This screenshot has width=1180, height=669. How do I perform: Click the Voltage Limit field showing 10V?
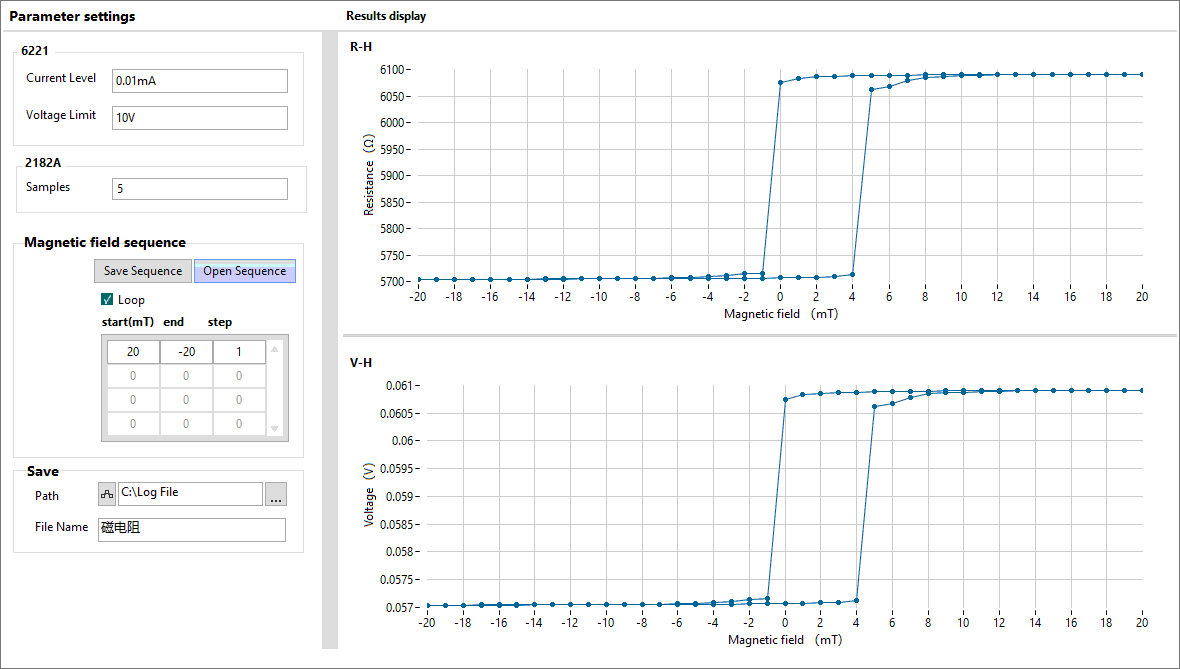coord(199,117)
